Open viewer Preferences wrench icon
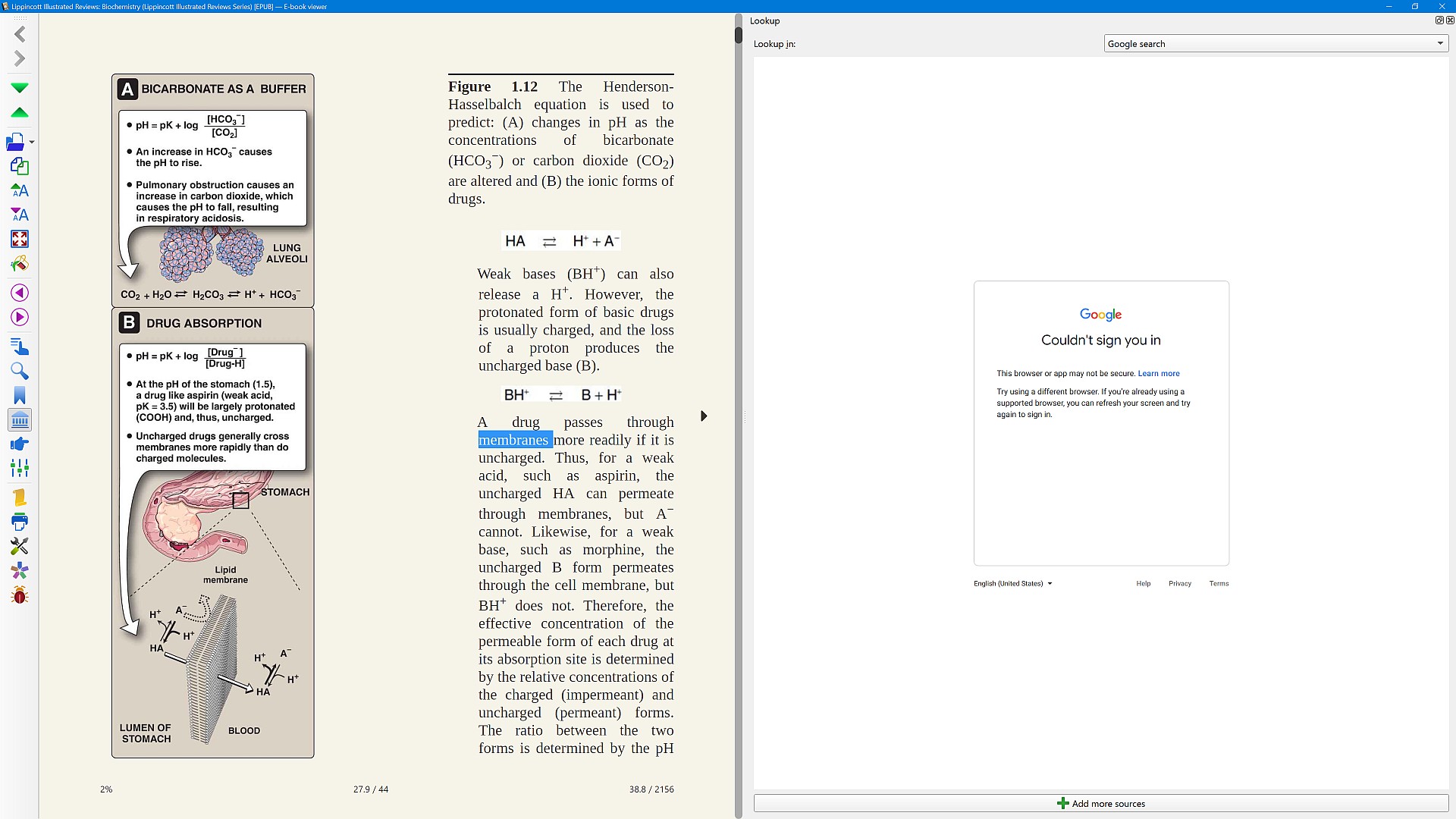The height and width of the screenshot is (819, 1456). [x=20, y=546]
